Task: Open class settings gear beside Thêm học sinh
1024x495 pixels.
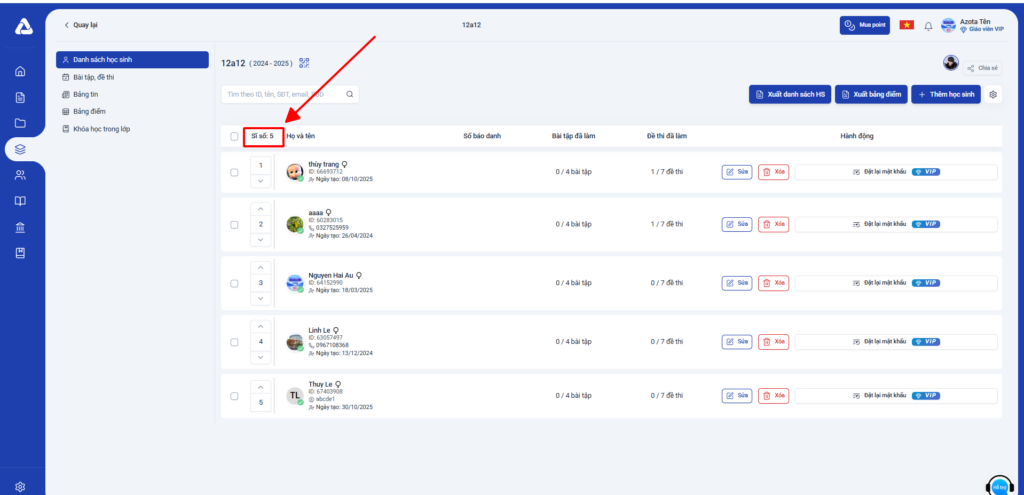Action: tap(993, 94)
